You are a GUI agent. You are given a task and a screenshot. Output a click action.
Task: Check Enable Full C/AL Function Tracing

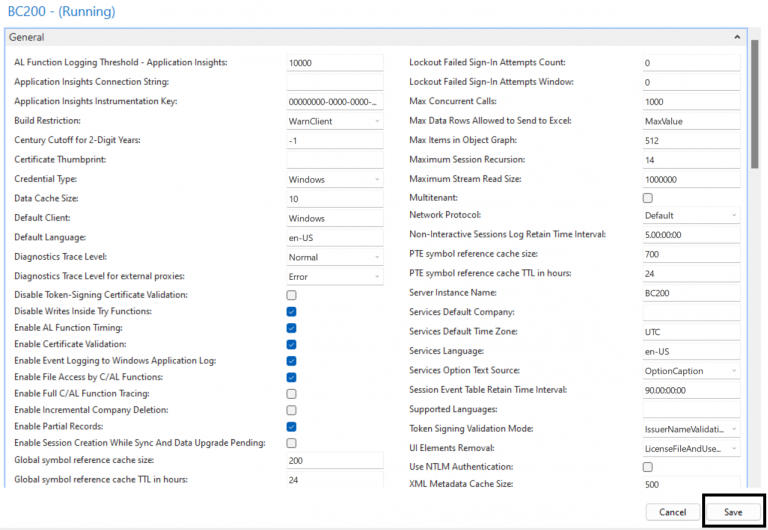[292, 394]
